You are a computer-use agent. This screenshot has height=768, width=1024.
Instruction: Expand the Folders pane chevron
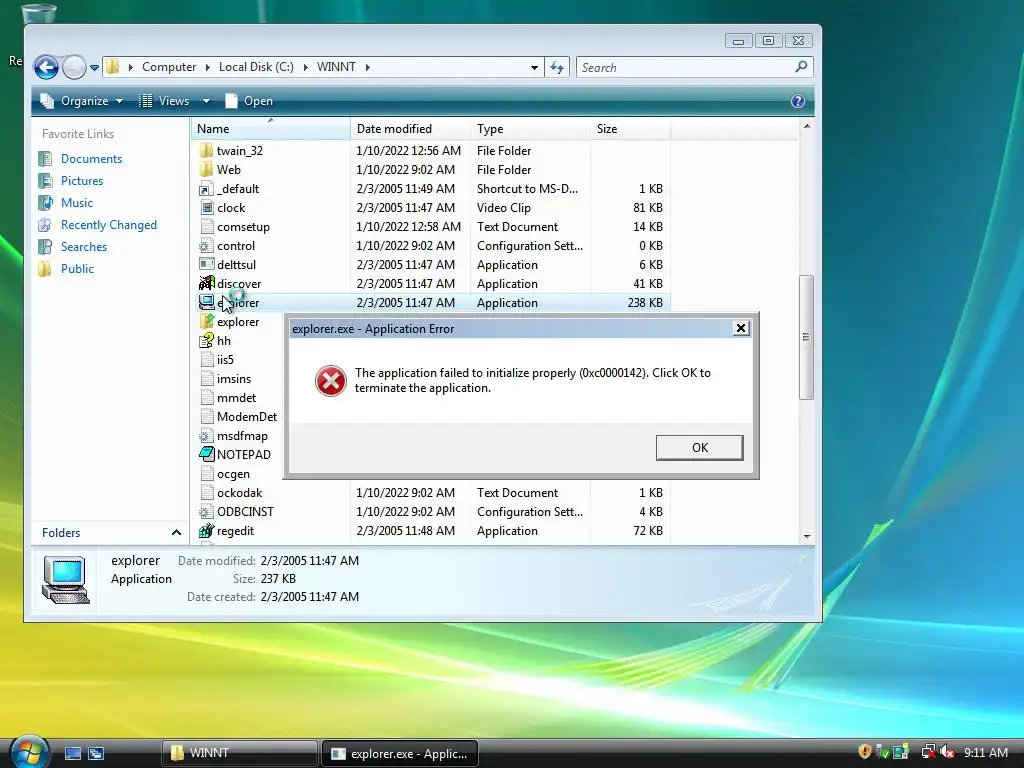pyautogui.click(x=176, y=533)
